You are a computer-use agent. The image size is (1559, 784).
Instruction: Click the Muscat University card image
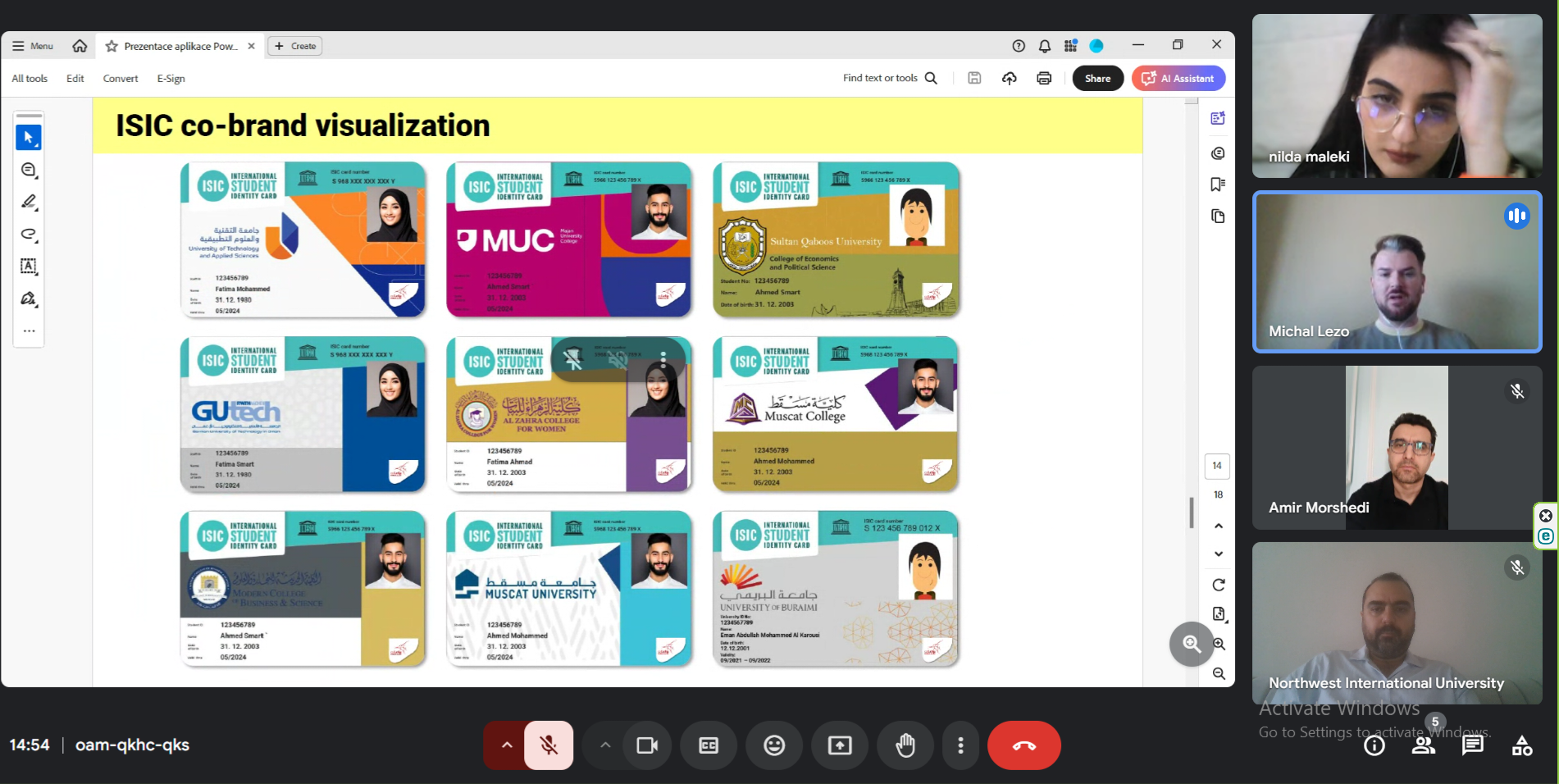point(569,588)
